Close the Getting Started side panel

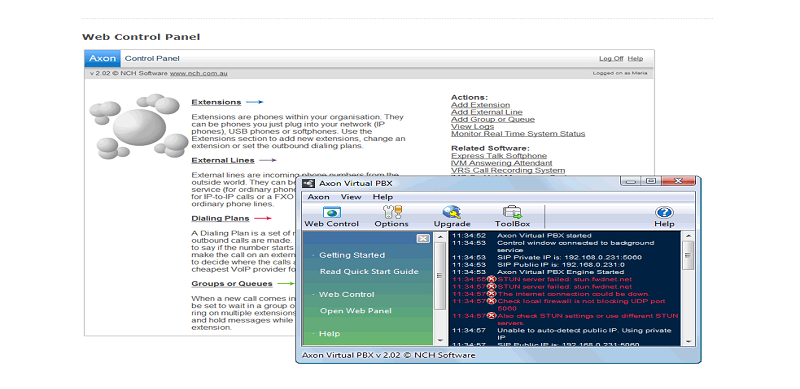423,238
